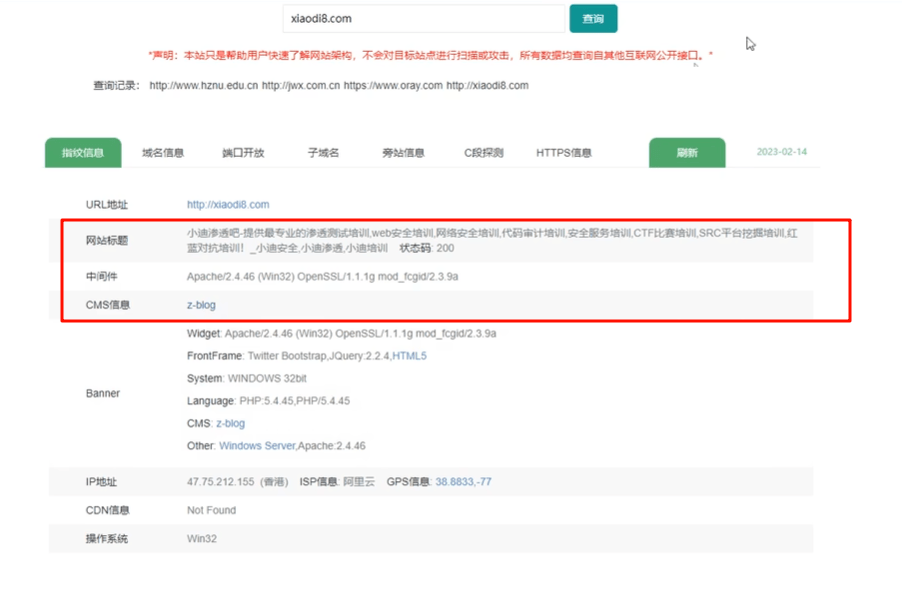Screen dimensions: 902x604
Task: Open the GPS coordinates link 38.8833,-77
Action: pos(463,482)
